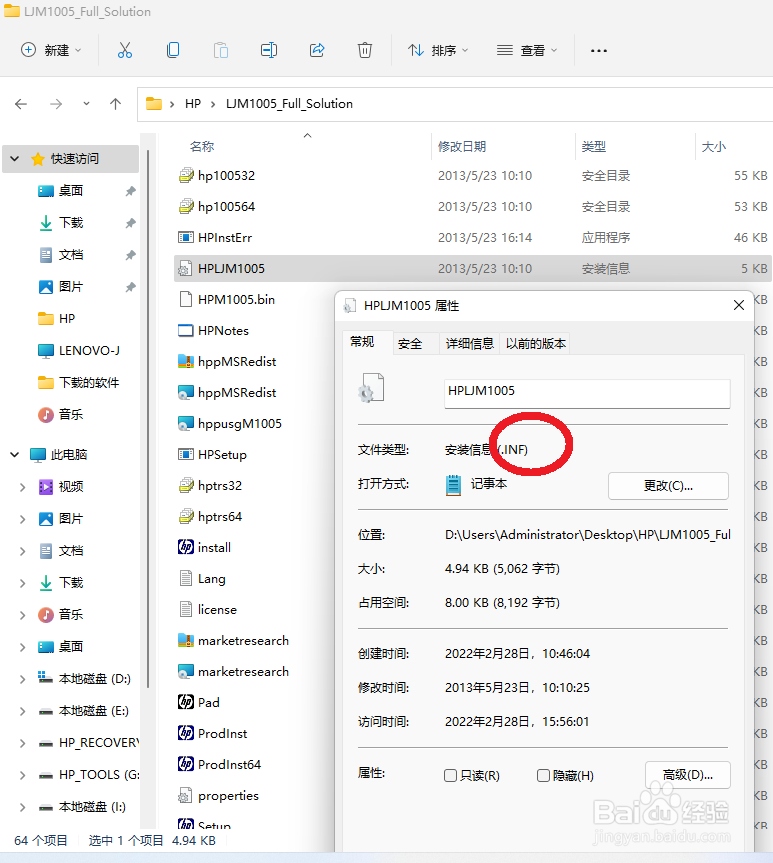
Task: Toggle Hidden (隐藏) checkbox
Action: [x=543, y=775]
